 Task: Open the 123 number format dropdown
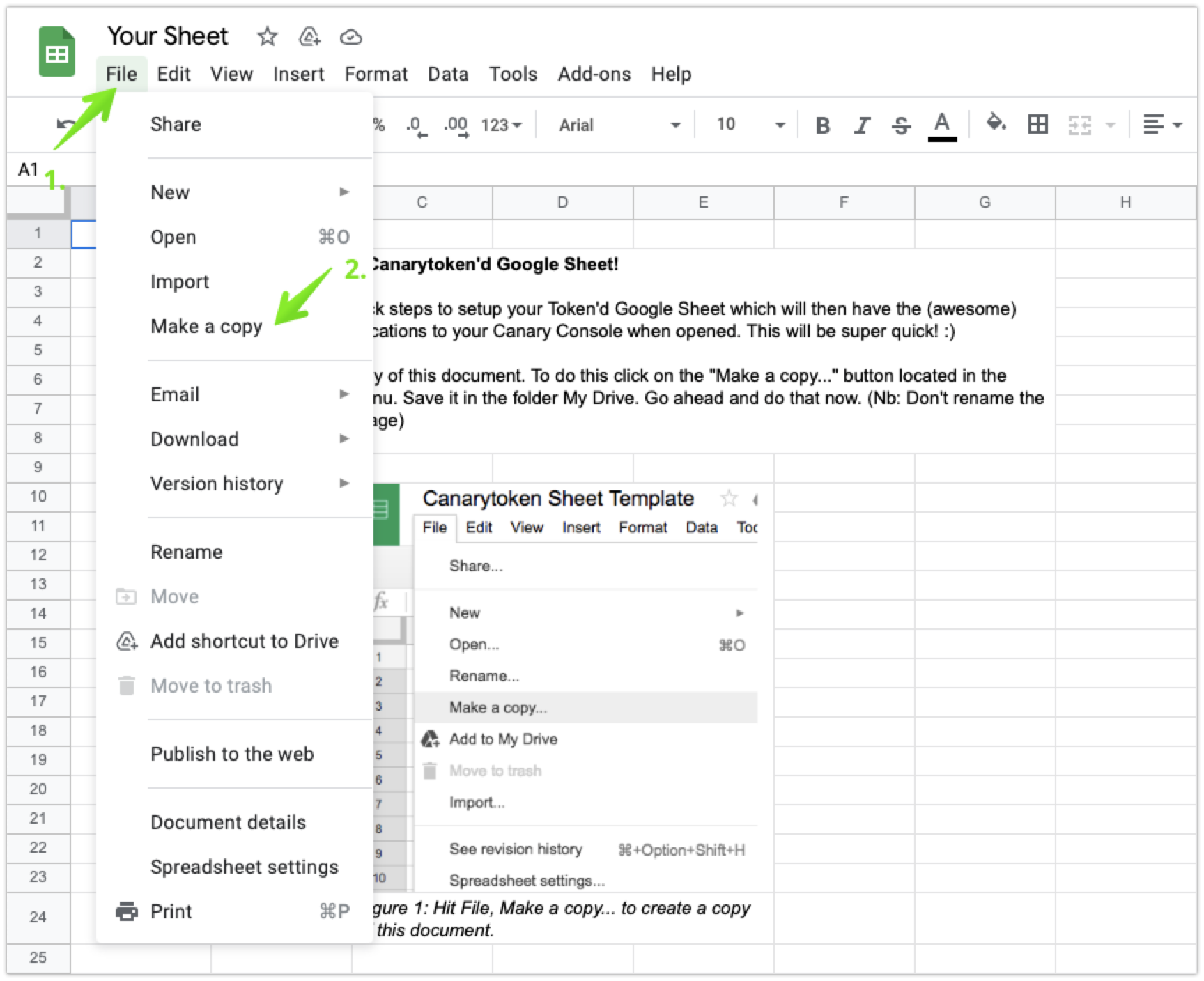(x=501, y=125)
